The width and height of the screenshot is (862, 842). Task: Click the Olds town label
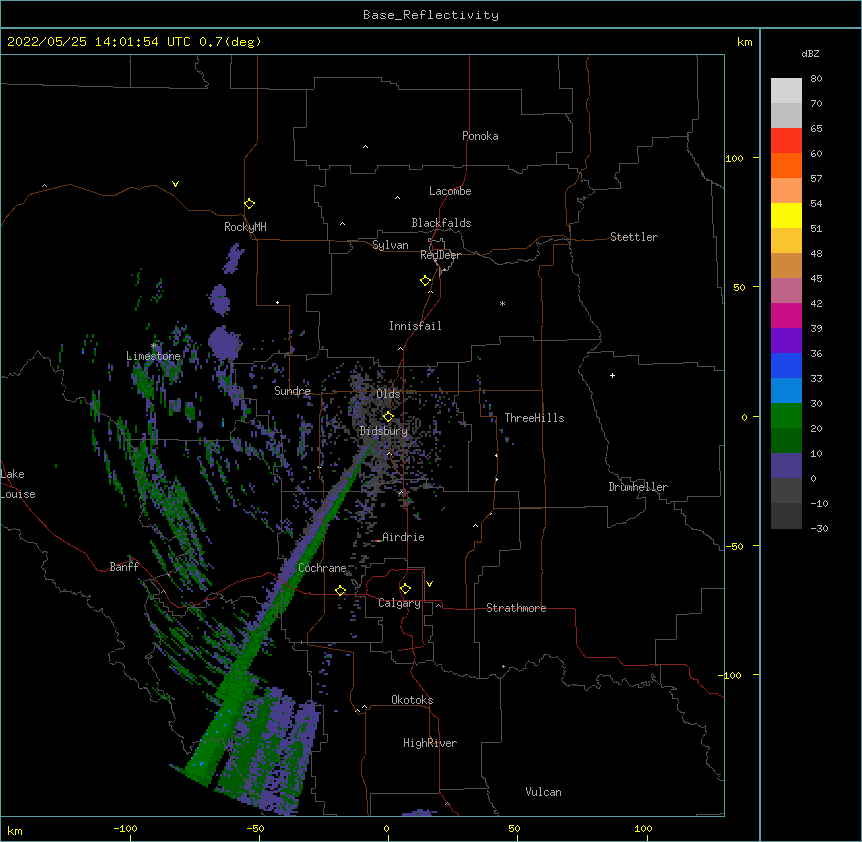pyautogui.click(x=388, y=394)
